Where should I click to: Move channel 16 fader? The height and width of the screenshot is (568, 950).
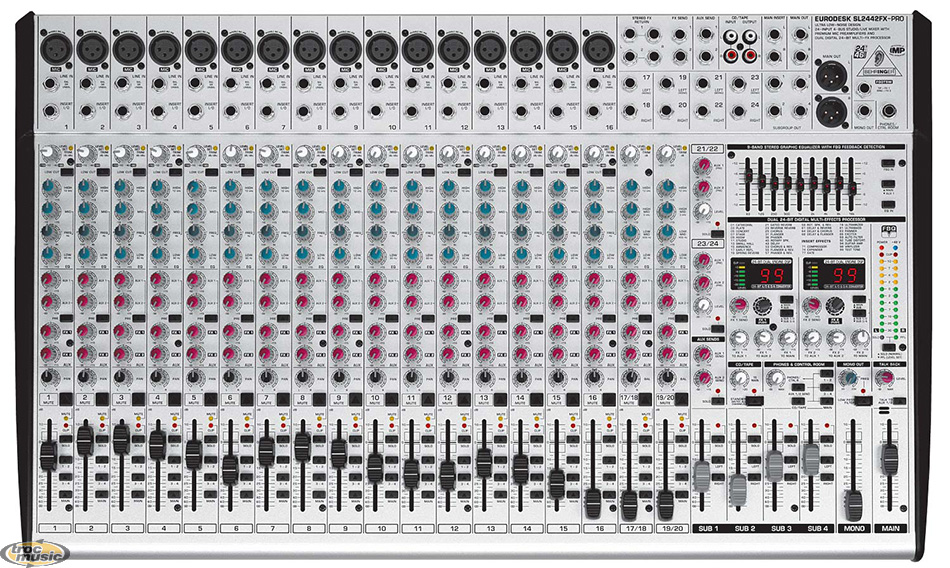[x=593, y=502]
